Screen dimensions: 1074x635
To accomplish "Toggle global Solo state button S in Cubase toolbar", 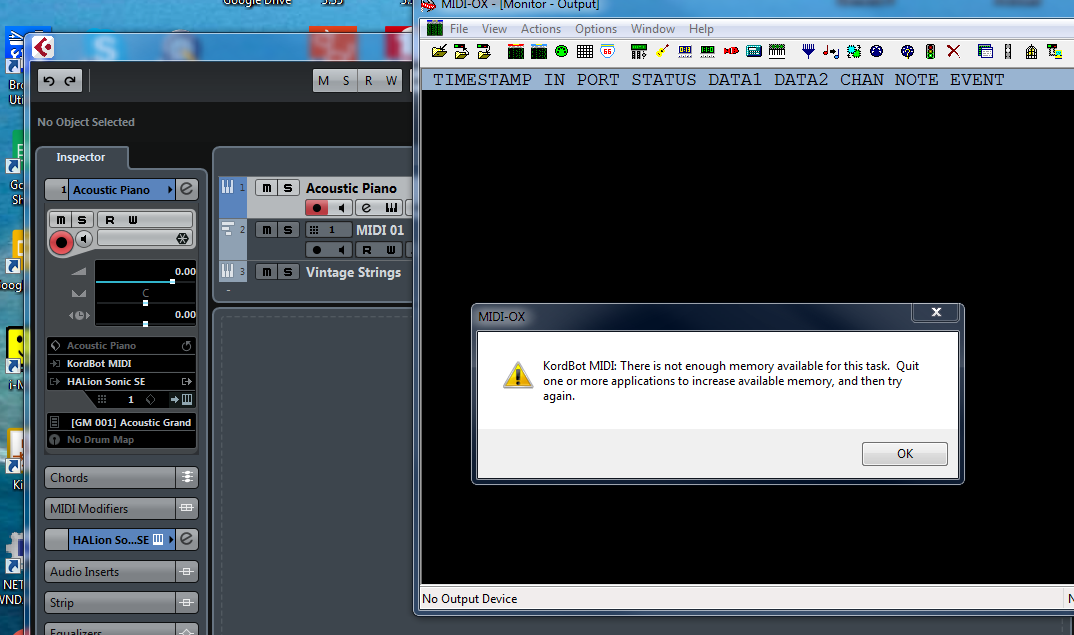I will (346, 81).
